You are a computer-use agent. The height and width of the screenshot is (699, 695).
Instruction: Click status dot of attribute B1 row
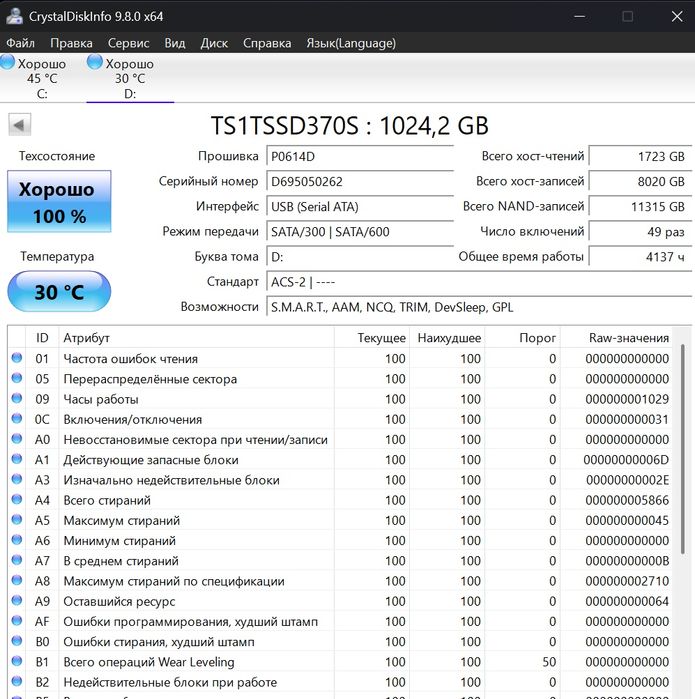[x=17, y=661]
